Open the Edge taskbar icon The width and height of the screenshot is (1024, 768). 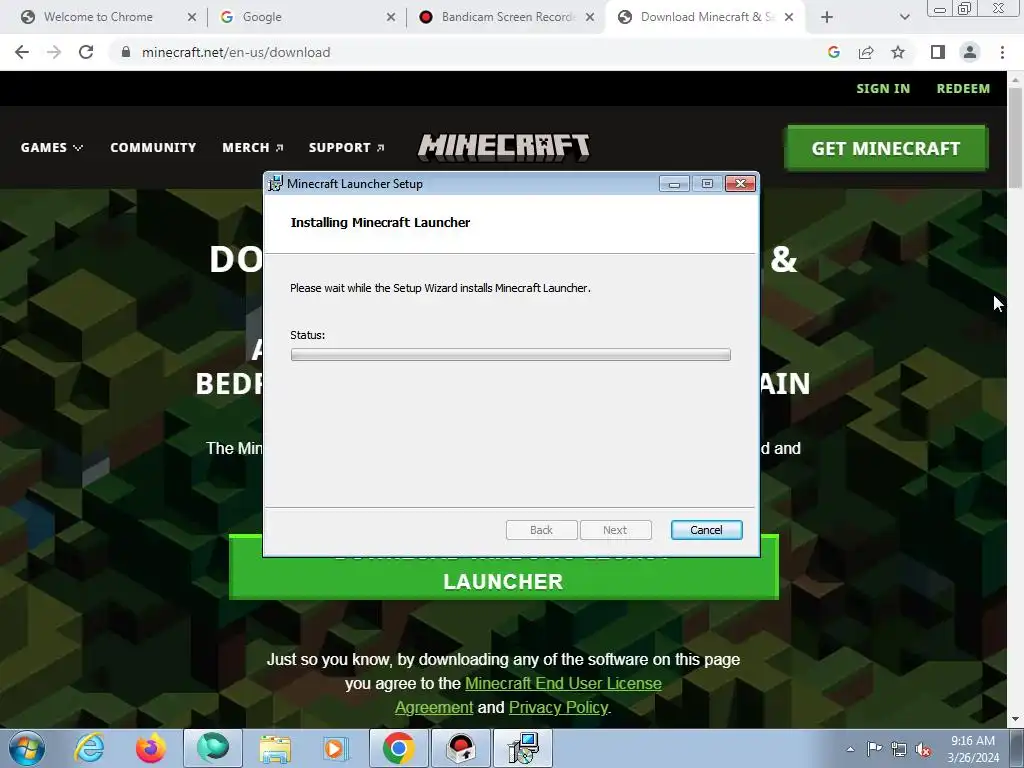pyautogui.click(x=213, y=748)
